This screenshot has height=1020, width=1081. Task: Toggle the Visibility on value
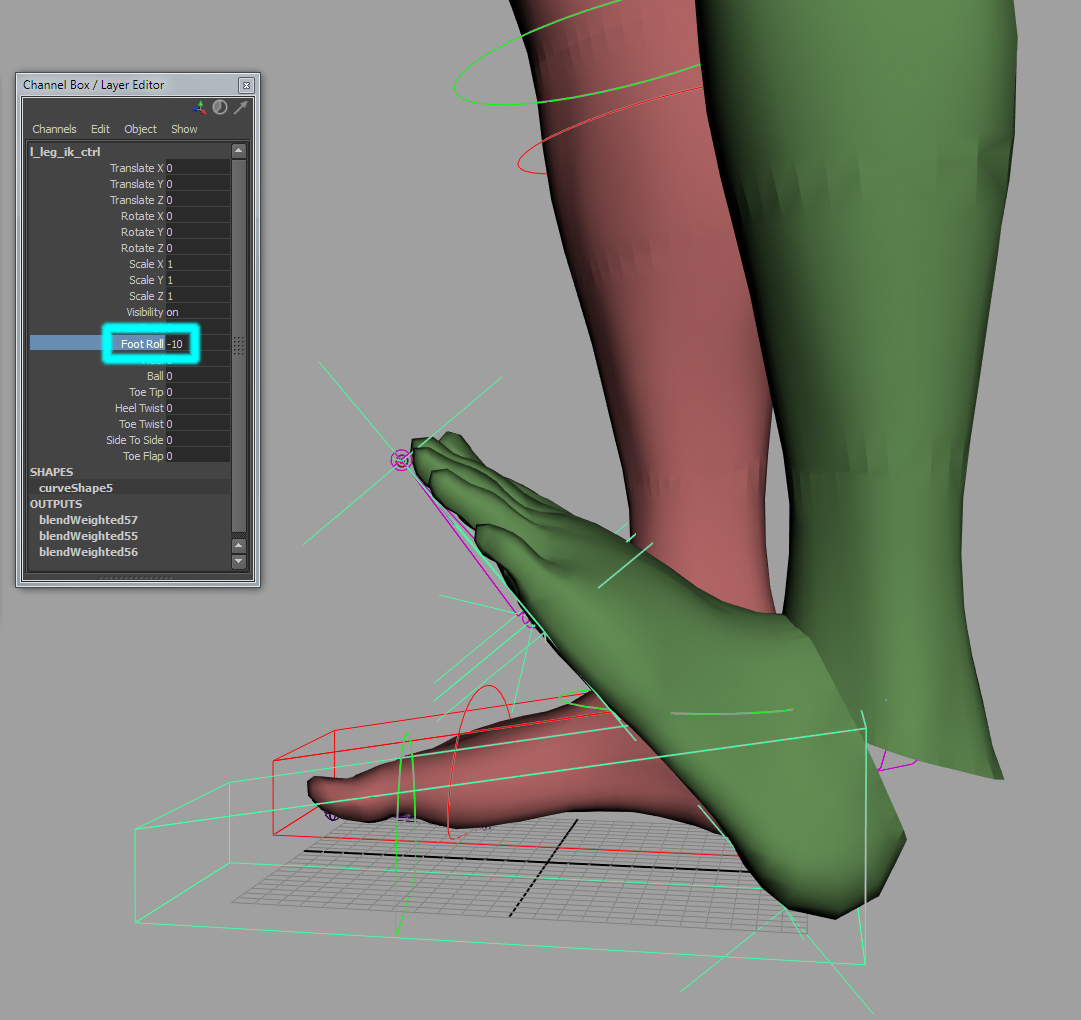tap(198, 312)
